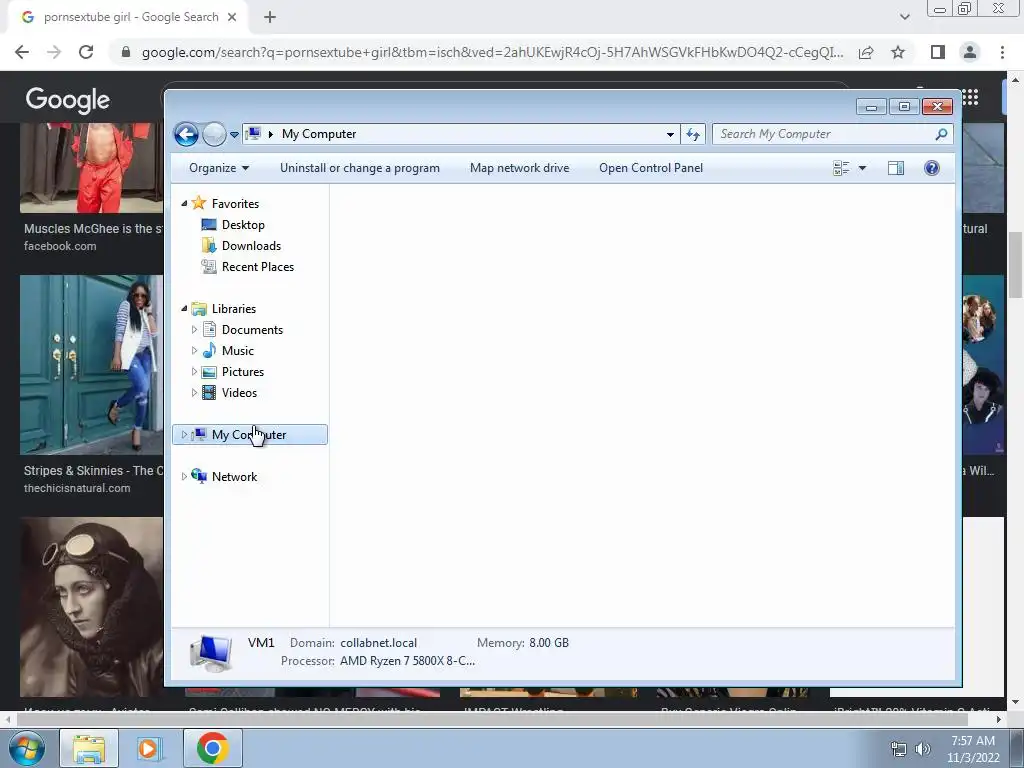The image size is (1024, 768).
Task: Click the Music note icon
Action: tap(209, 351)
